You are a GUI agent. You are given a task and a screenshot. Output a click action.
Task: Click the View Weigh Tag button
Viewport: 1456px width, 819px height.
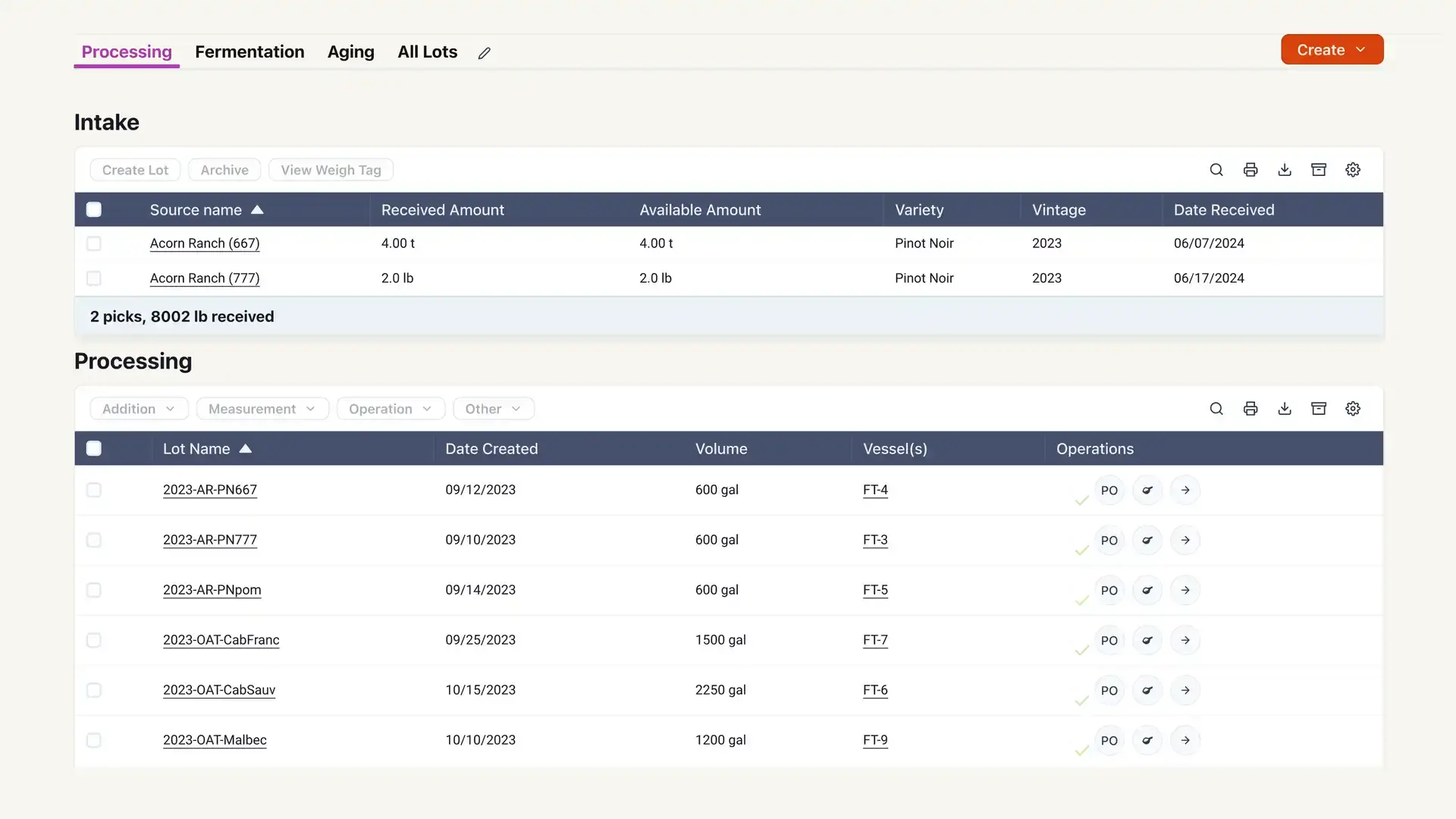pyautogui.click(x=330, y=169)
